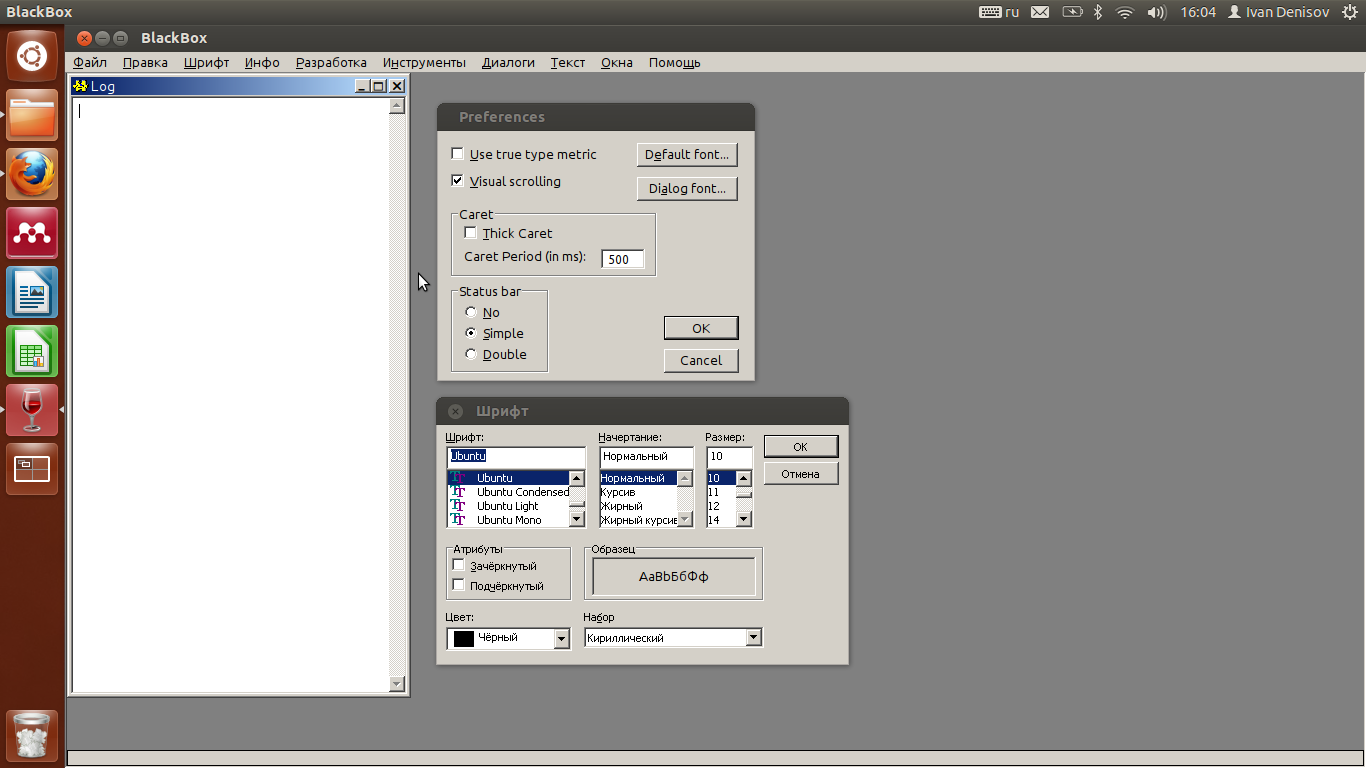This screenshot has width=1366, height=768.
Task: Open LibreOffice Writer from the launcher
Action: (x=32, y=292)
